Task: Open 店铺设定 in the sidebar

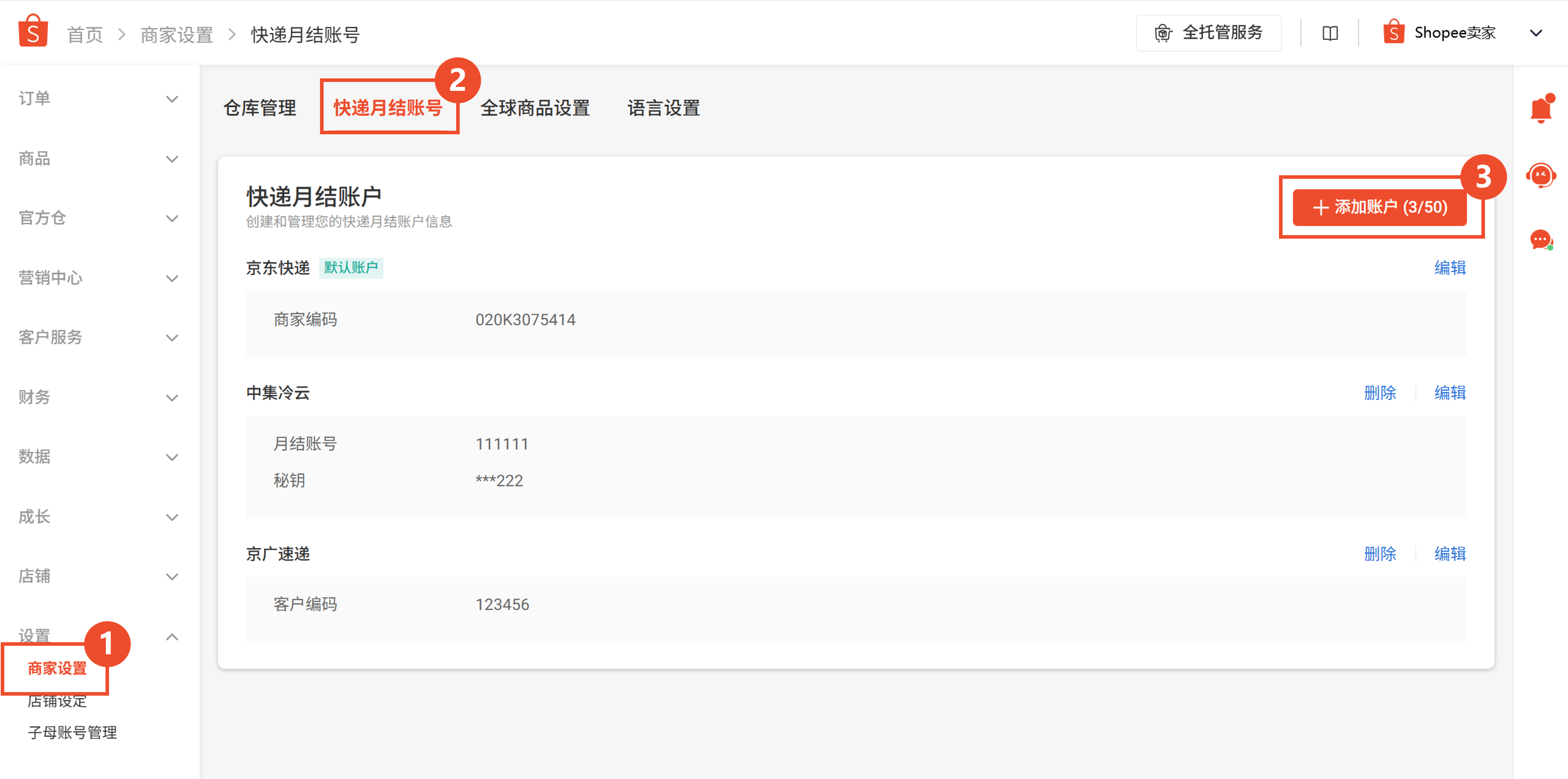Action: click(x=57, y=701)
